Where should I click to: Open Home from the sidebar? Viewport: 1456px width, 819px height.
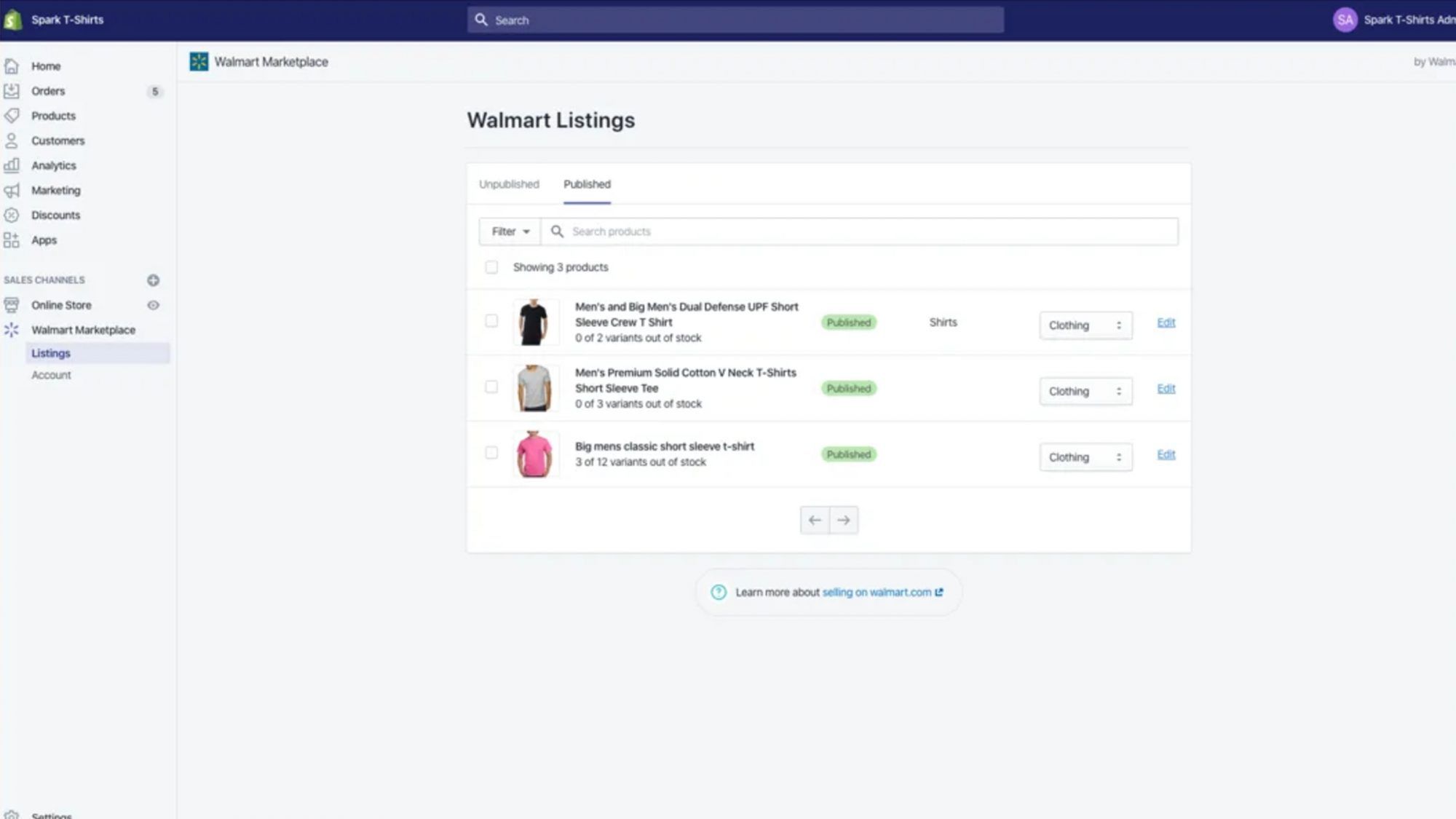coord(46,66)
